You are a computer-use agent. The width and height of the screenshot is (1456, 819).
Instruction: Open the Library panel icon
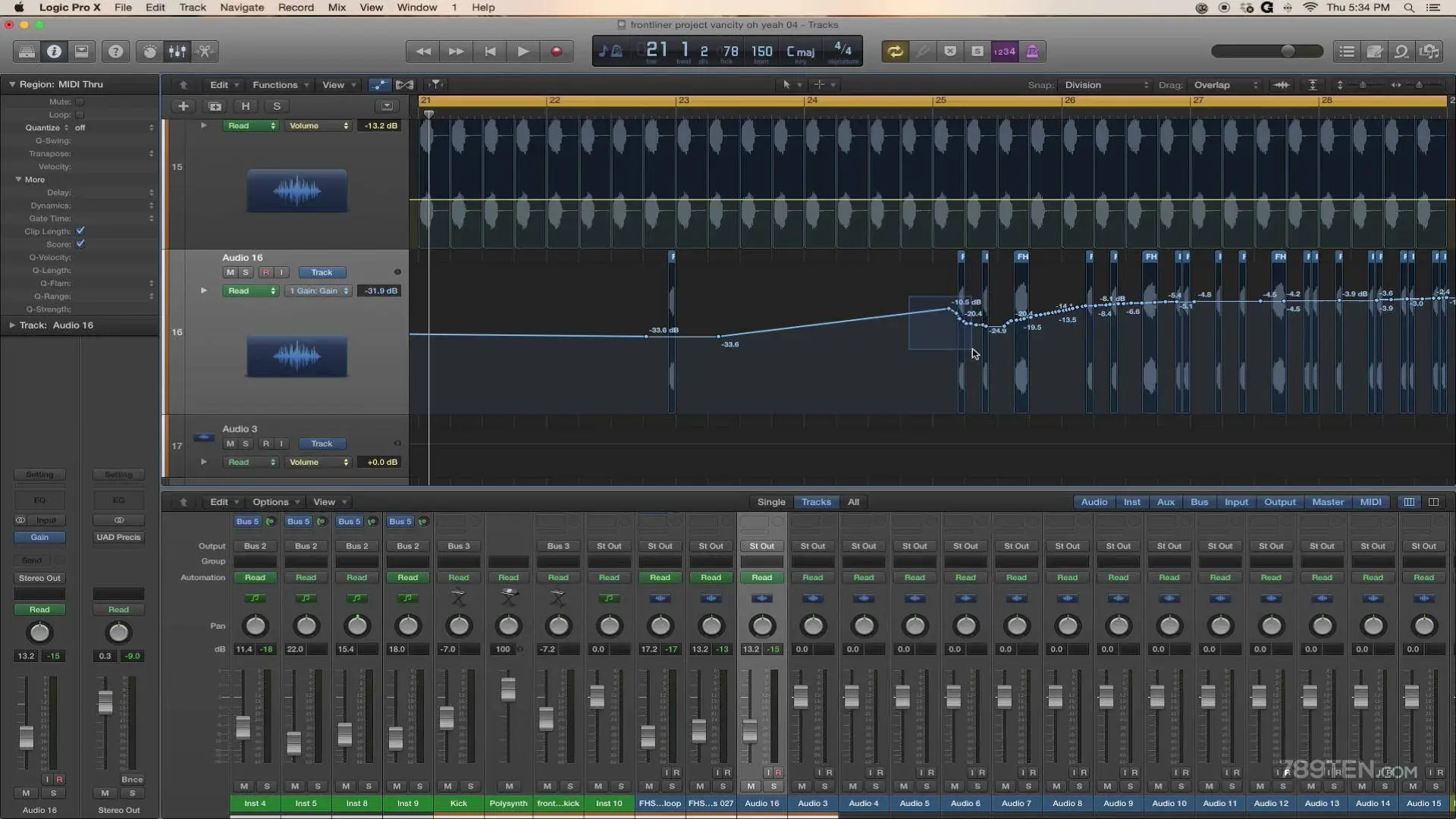27,52
